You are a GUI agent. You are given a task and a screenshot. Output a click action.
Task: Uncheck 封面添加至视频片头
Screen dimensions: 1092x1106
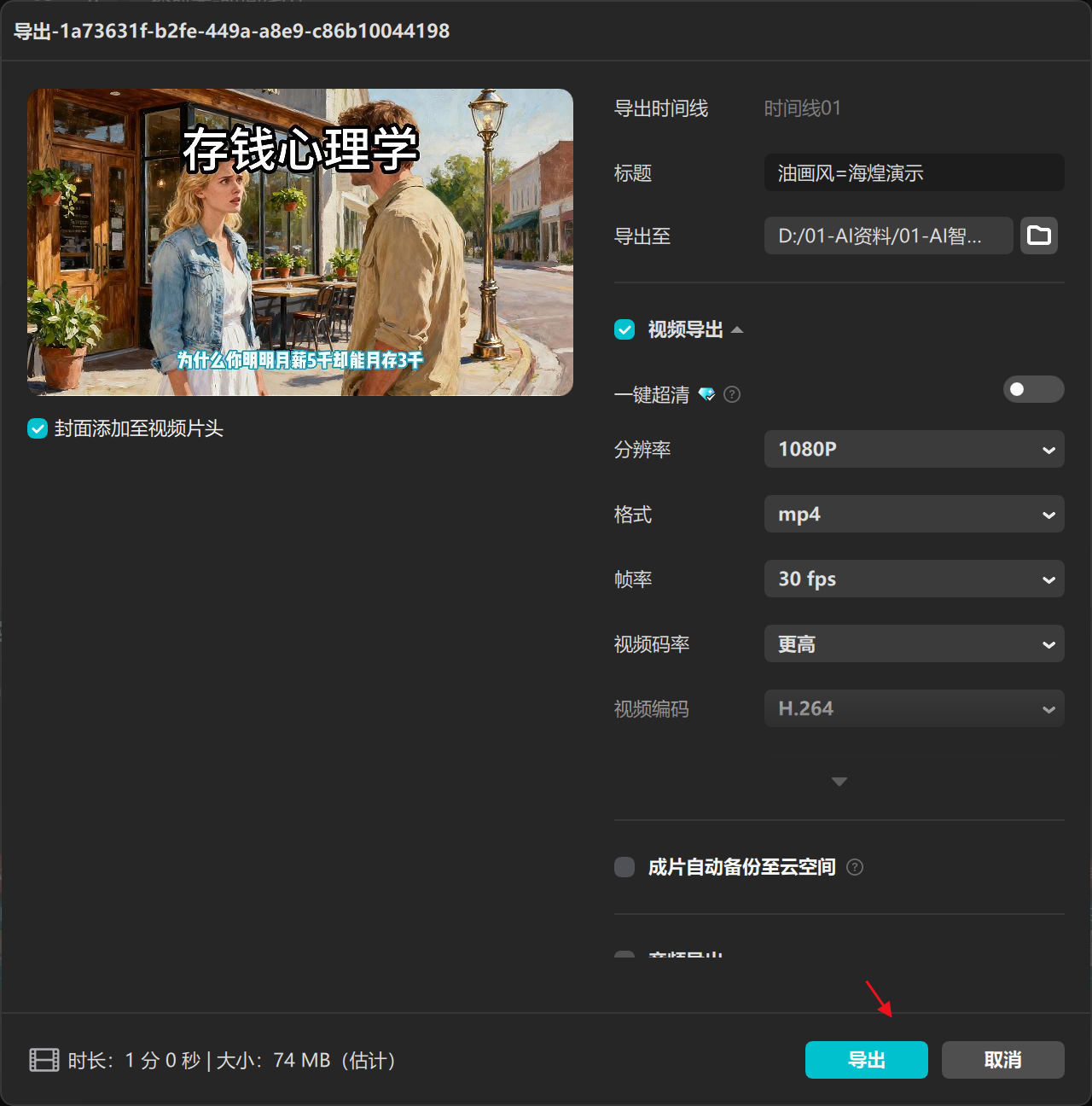(37, 428)
